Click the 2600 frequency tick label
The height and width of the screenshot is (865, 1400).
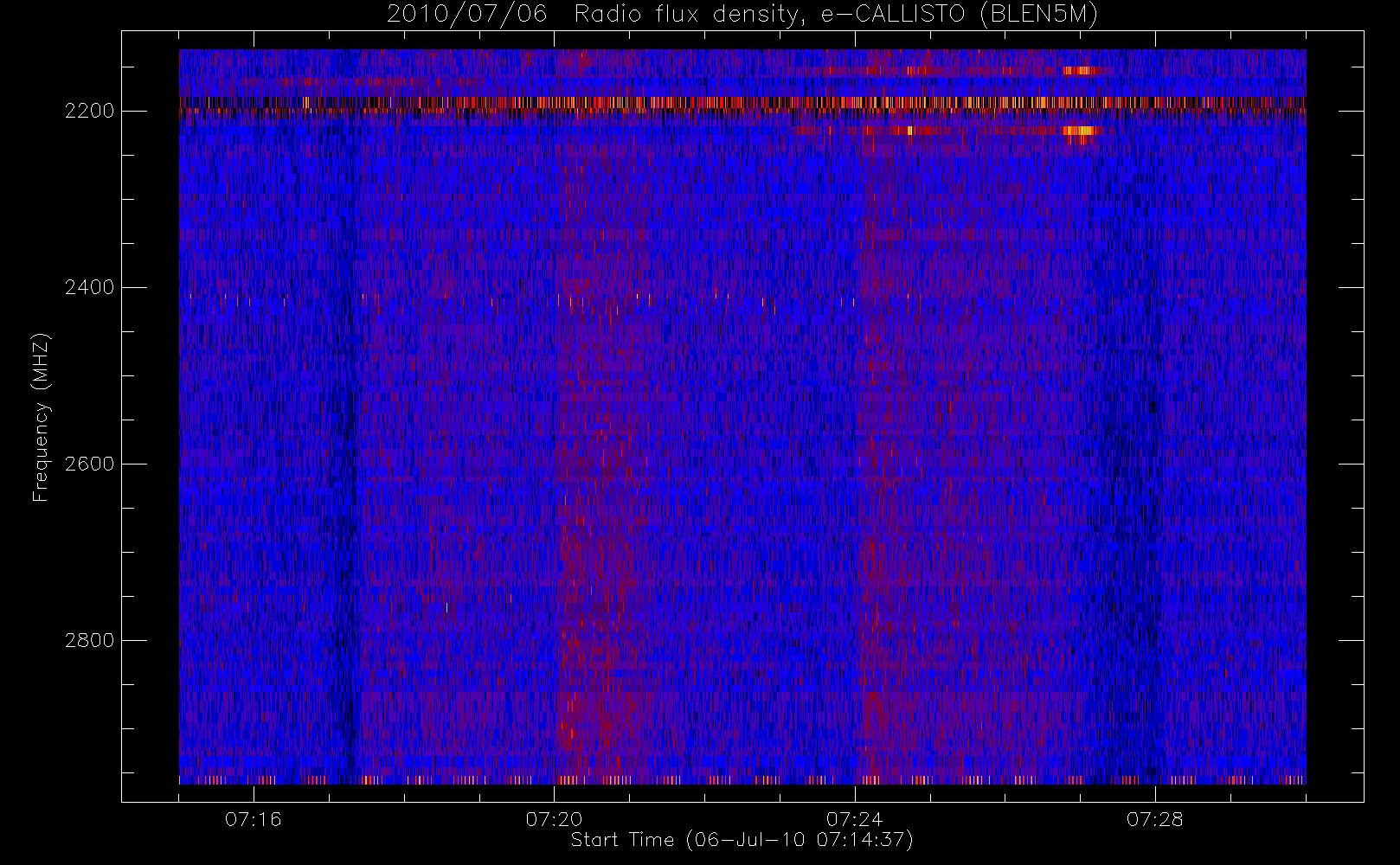point(90,464)
